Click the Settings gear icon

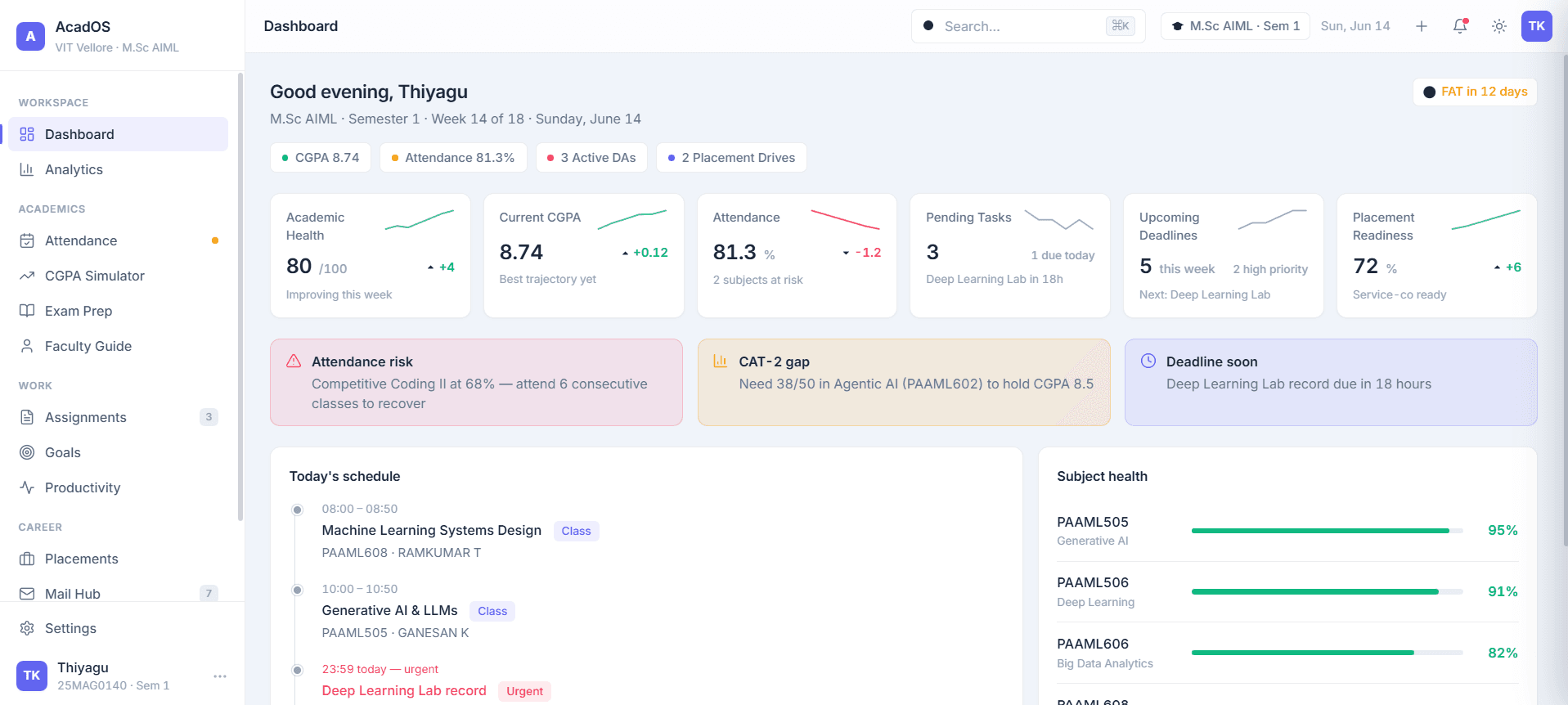27,628
